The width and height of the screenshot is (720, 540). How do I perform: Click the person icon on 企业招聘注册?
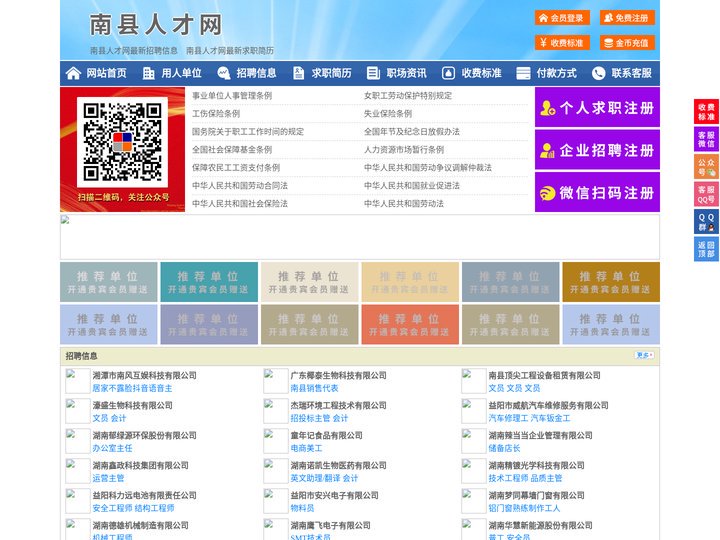pos(547,150)
